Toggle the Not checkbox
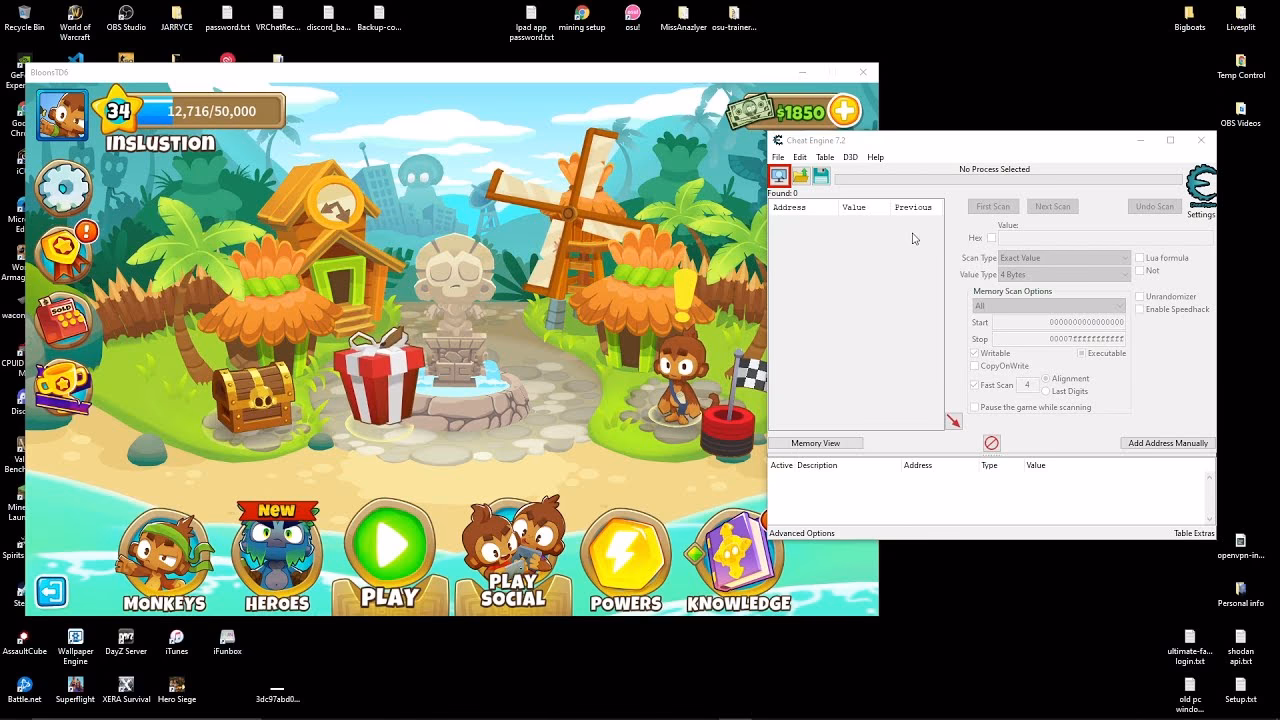 [x=1139, y=271]
